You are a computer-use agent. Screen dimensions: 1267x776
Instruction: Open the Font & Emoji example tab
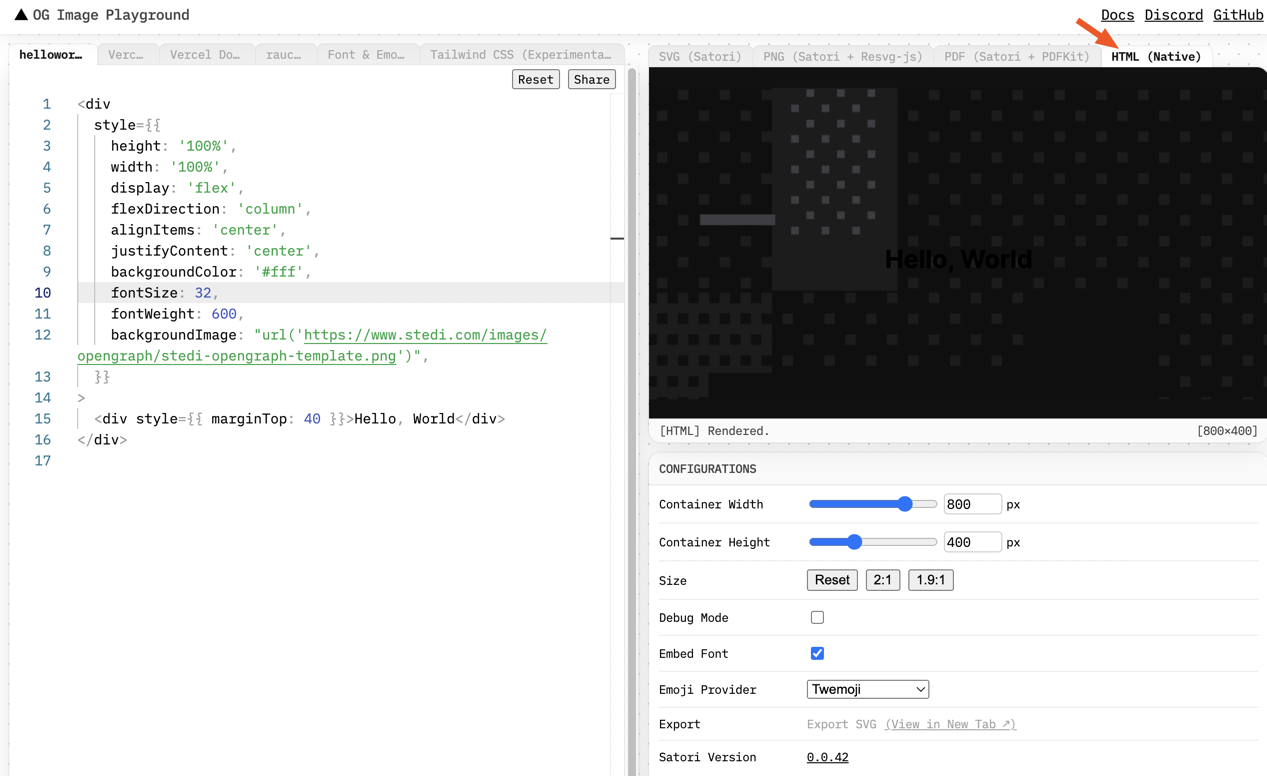click(x=366, y=53)
